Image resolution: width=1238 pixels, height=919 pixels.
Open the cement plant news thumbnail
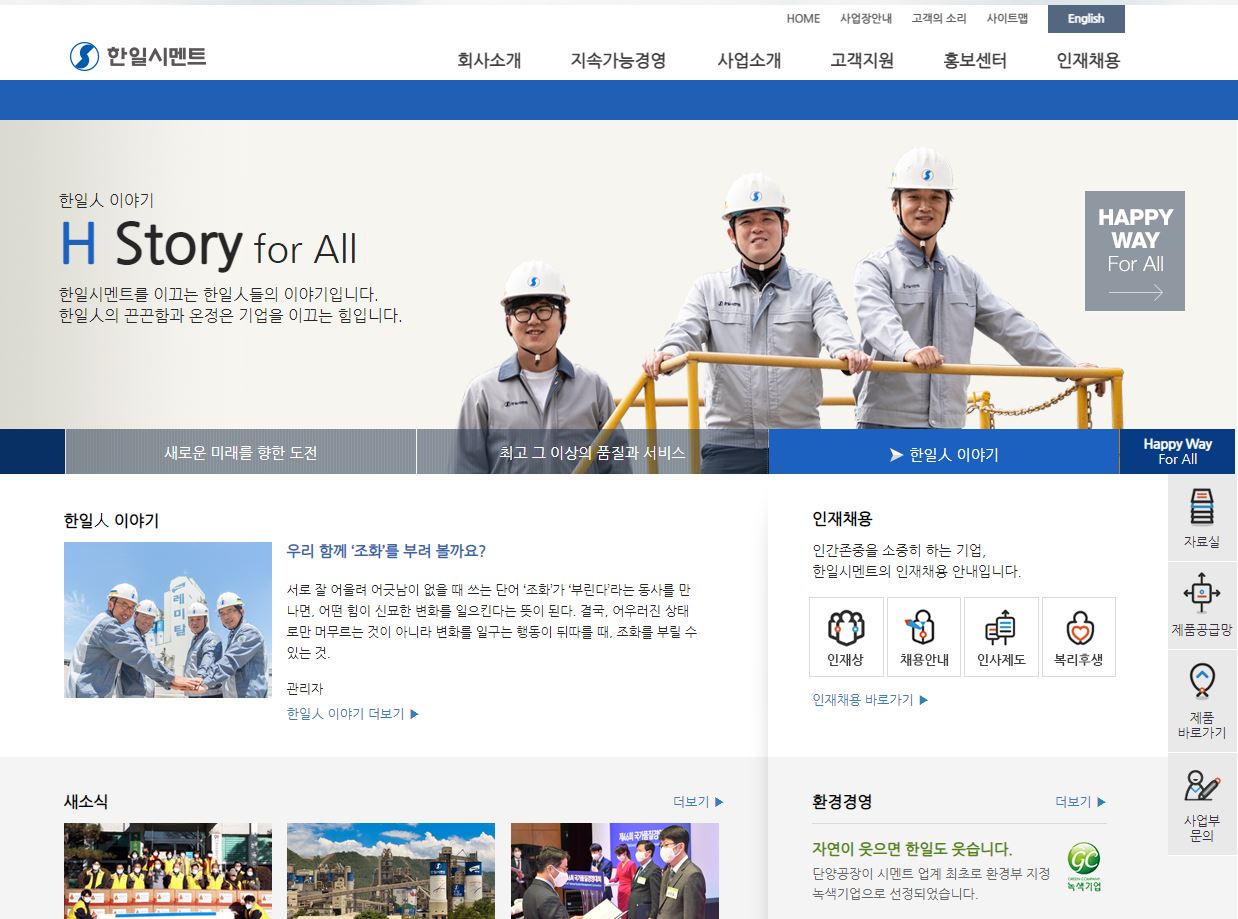[x=391, y=871]
